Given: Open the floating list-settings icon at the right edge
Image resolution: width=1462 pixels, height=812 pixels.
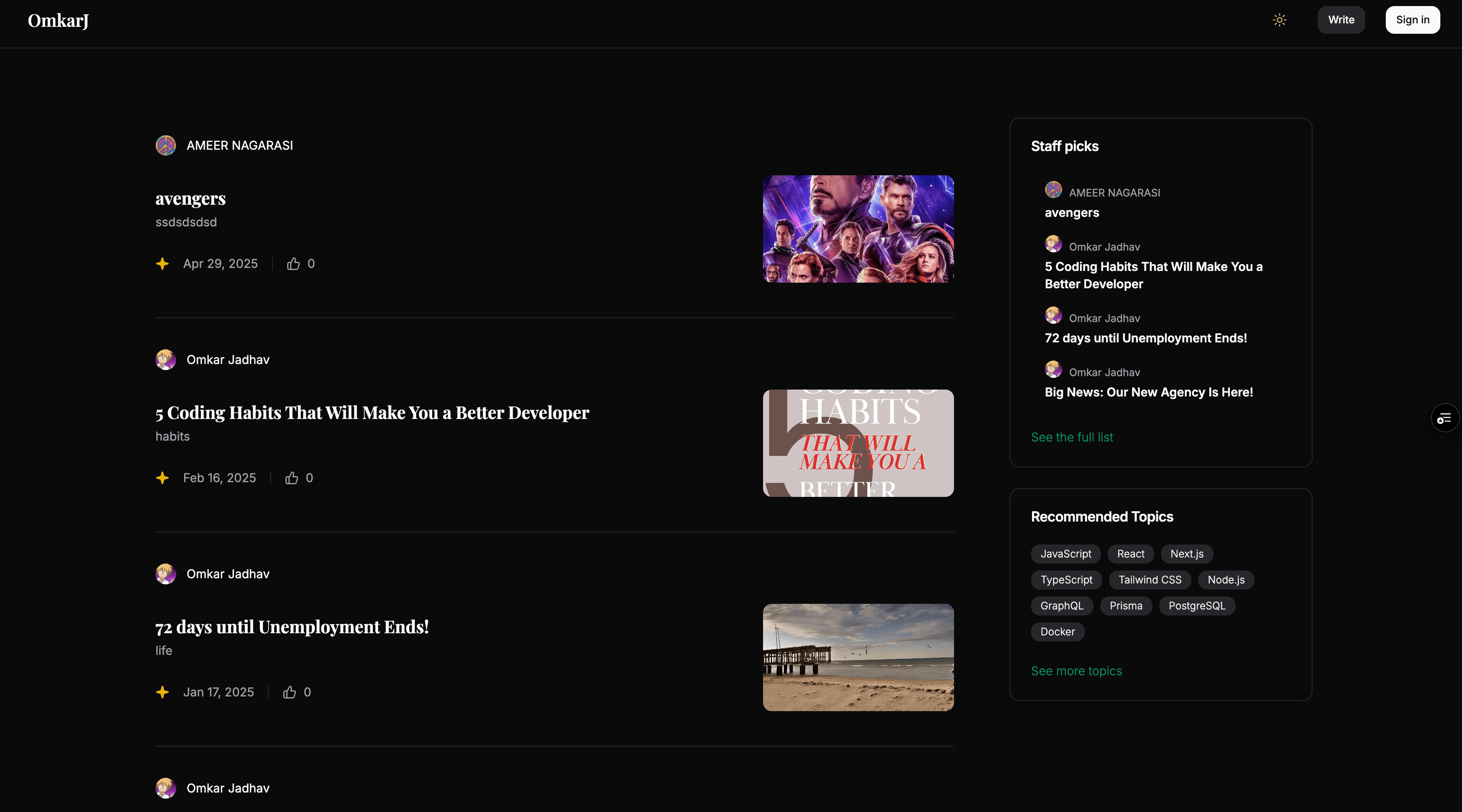Looking at the screenshot, I should pos(1444,418).
